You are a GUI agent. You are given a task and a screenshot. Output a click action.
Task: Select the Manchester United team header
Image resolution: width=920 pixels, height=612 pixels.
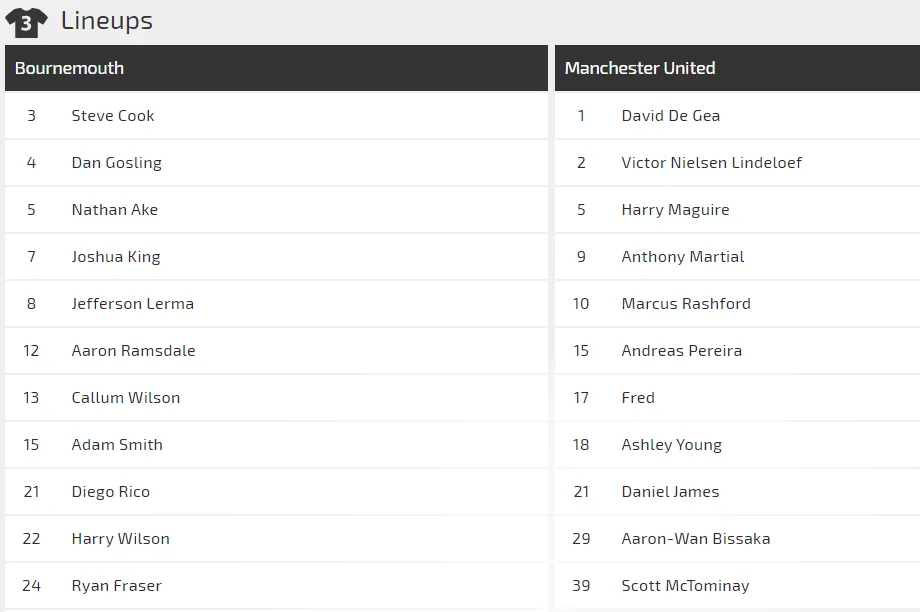[x=640, y=68]
